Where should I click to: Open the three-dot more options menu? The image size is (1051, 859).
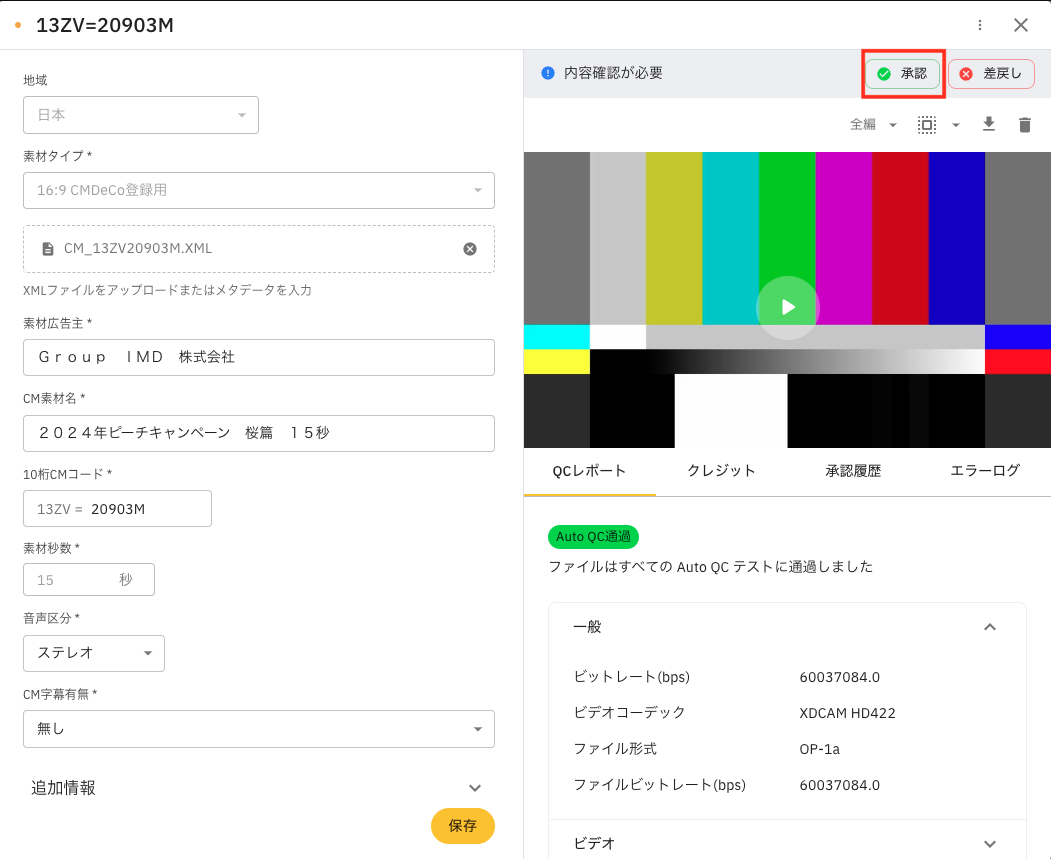click(980, 25)
